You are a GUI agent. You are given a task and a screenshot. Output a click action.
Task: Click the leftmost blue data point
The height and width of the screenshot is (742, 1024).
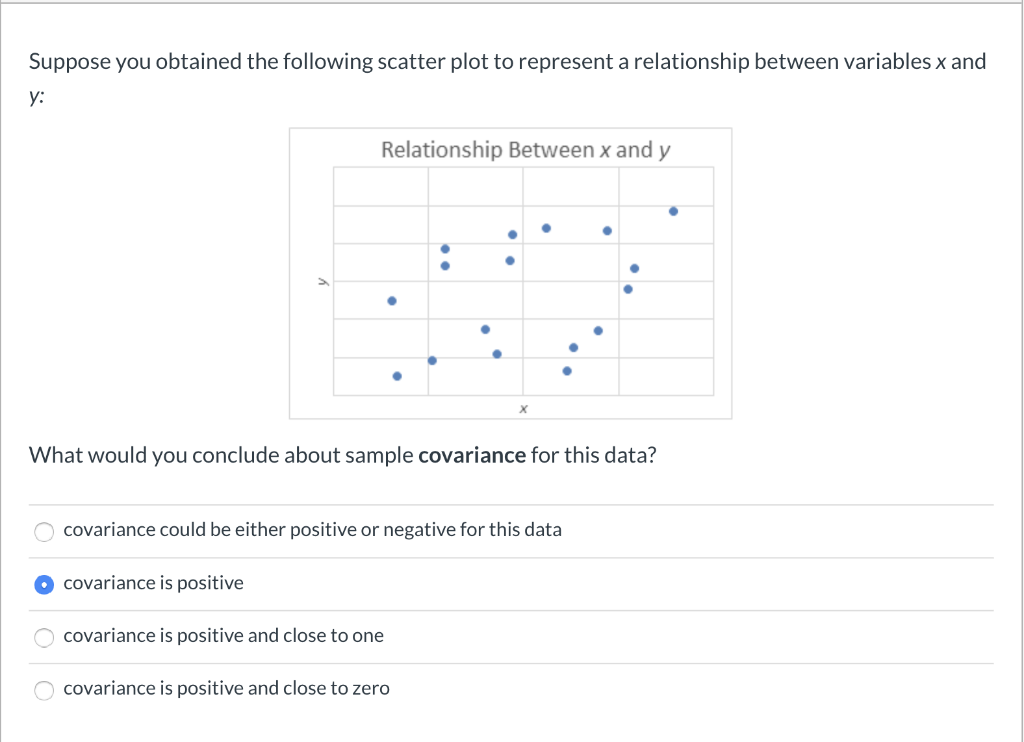pyautogui.click(x=392, y=299)
